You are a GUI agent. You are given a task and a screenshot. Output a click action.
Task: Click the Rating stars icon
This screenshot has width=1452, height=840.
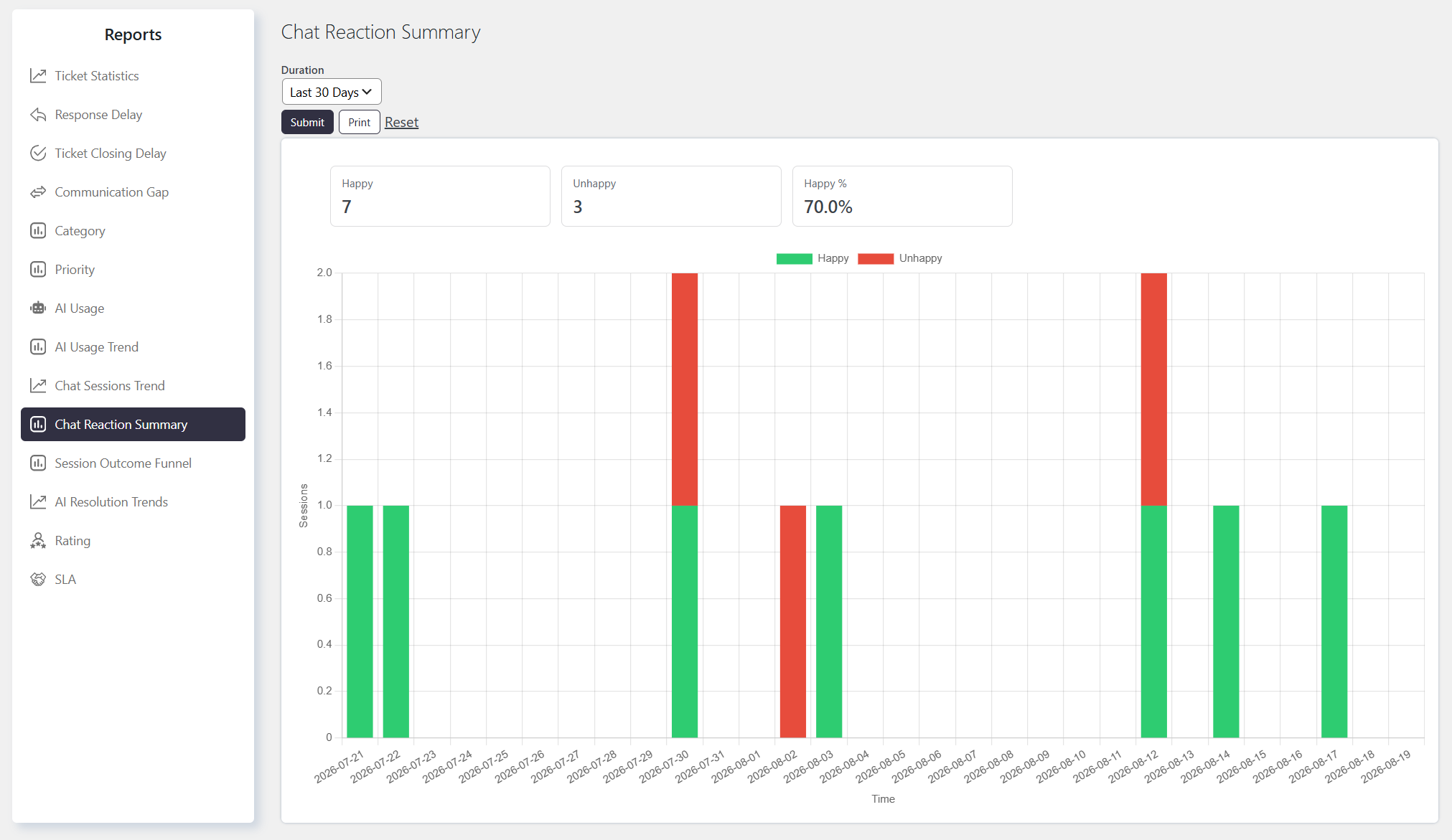38,541
